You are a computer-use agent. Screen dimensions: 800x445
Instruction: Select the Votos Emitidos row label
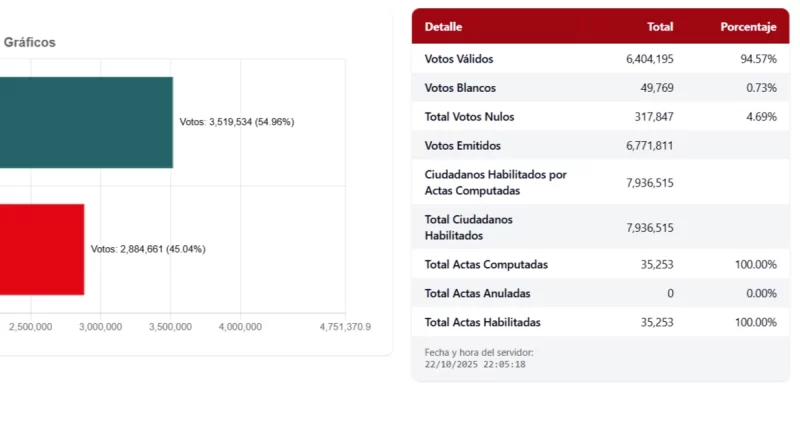click(x=463, y=146)
